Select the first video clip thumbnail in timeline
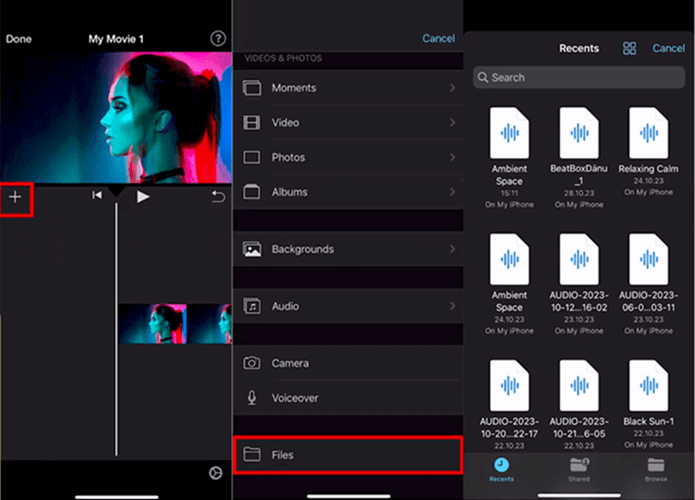Screen dimensions: 695x500 click(x=152, y=324)
